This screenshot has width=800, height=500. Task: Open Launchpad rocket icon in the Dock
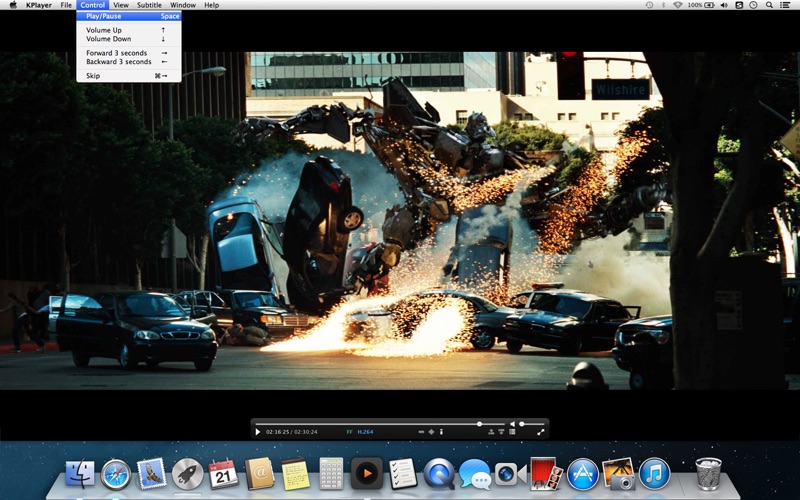point(187,474)
